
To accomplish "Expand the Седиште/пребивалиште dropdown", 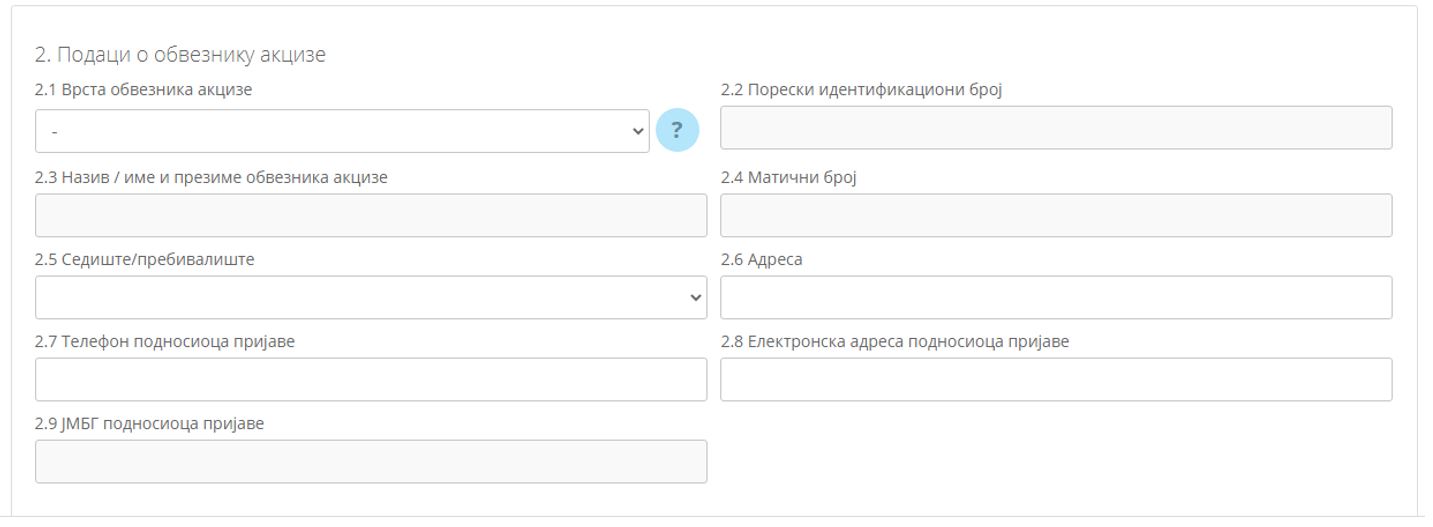I will pyautogui.click(x=370, y=297).
